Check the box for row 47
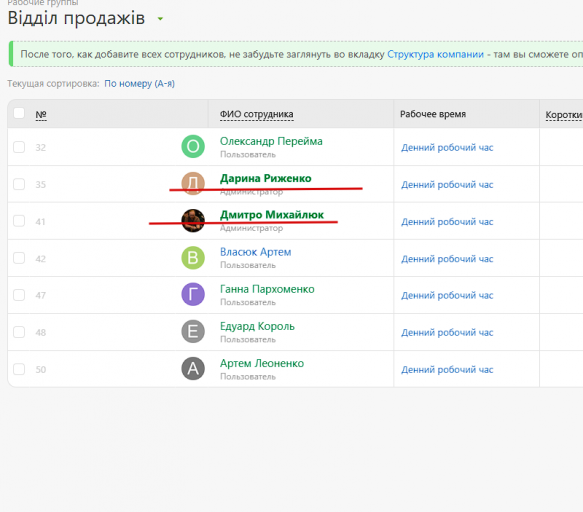Viewport: 583px width, 512px height. (19, 295)
